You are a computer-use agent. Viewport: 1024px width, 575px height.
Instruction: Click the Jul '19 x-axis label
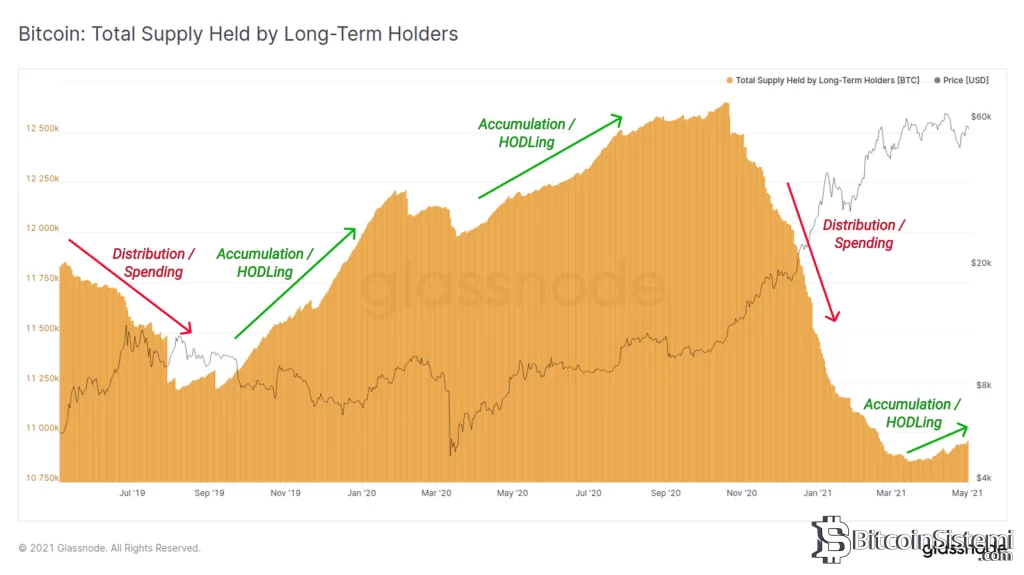pos(132,493)
